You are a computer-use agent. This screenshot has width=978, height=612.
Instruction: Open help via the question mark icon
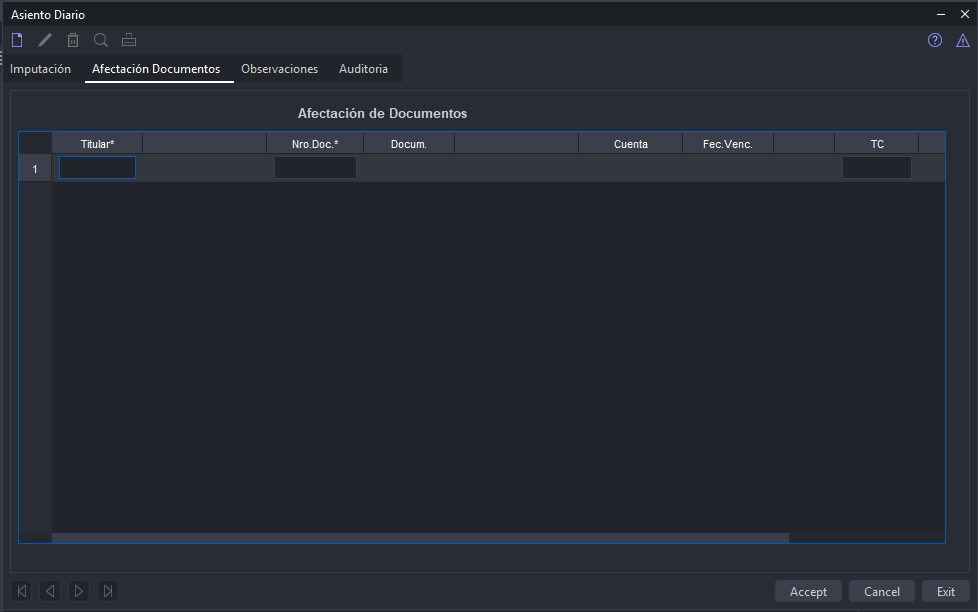[935, 40]
